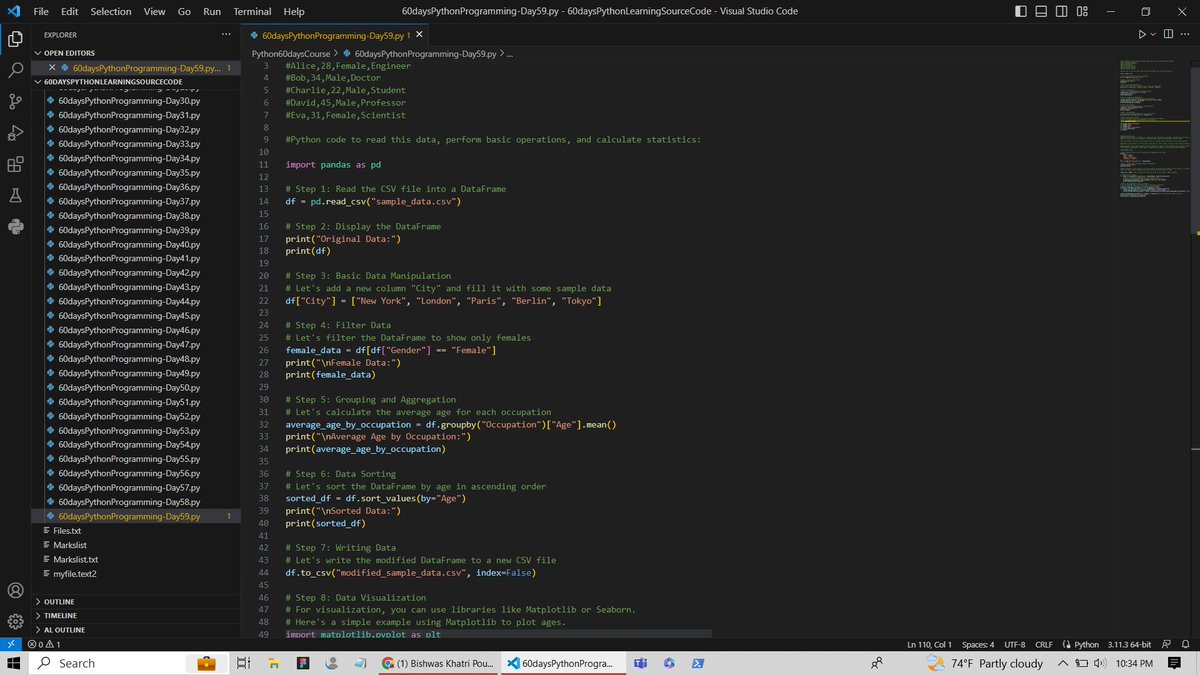This screenshot has height=675, width=1200.
Task: Open the Selection menu
Action: pos(111,11)
